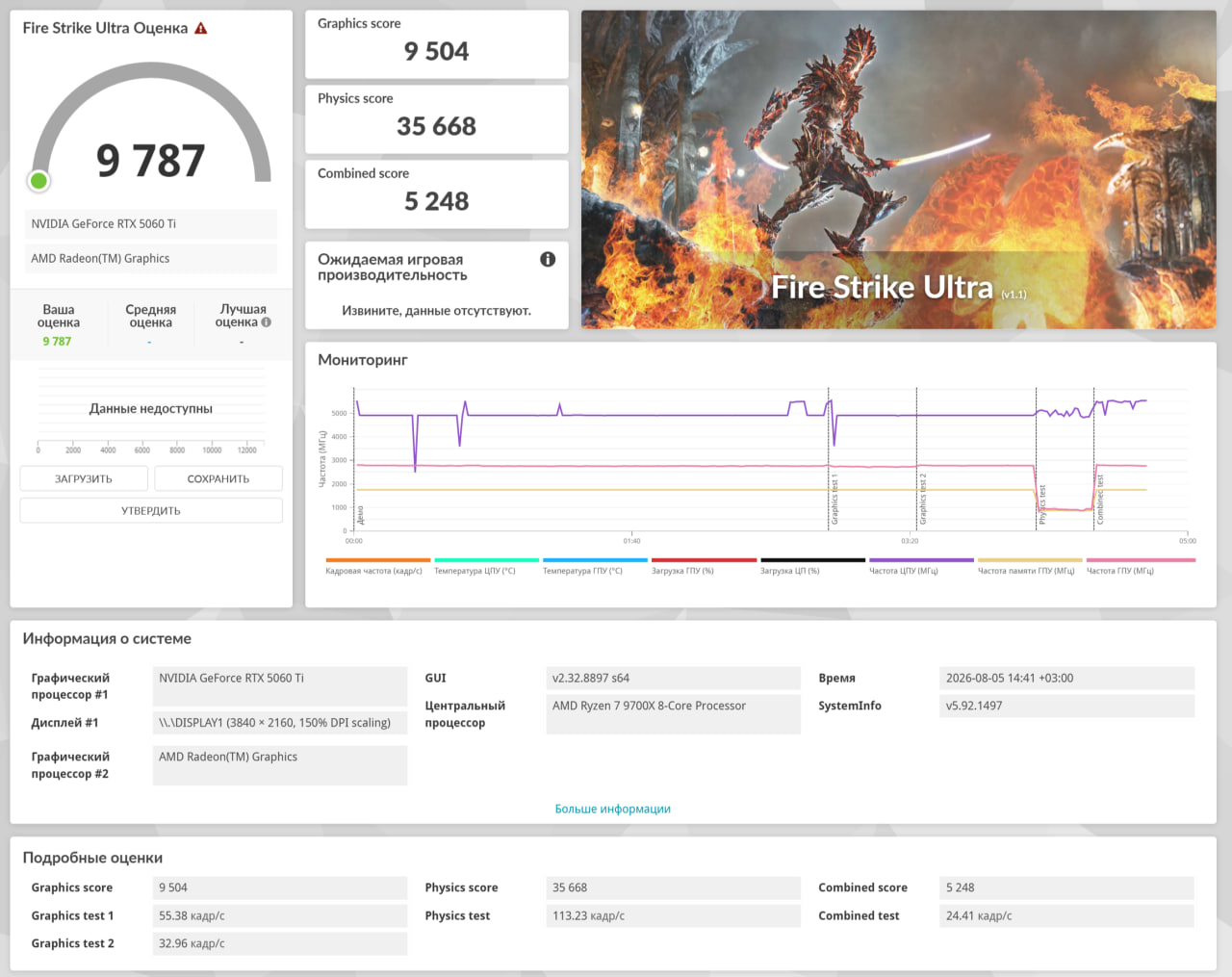This screenshot has height=977, width=1232.
Task: Click Combined test marker in monitoring chart
Action: (x=1100, y=500)
